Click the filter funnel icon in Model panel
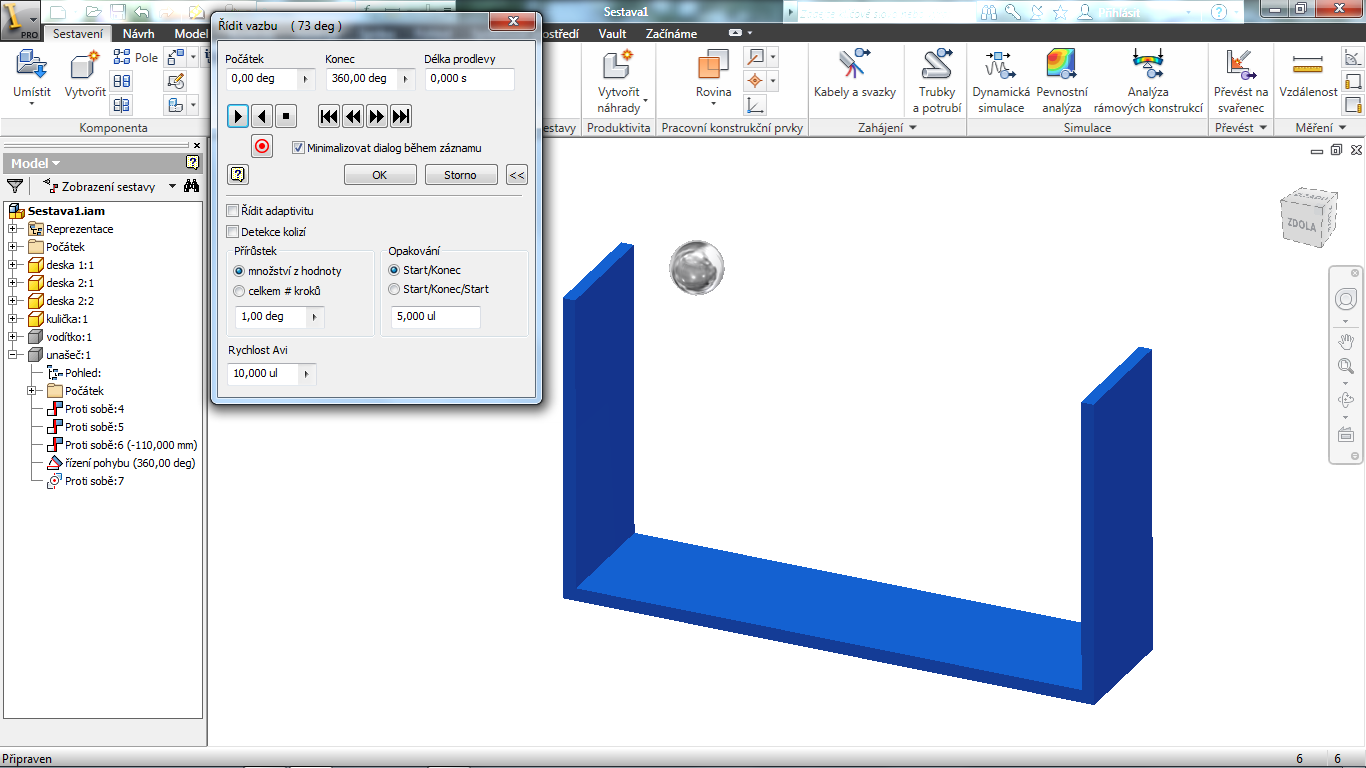 point(15,186)
